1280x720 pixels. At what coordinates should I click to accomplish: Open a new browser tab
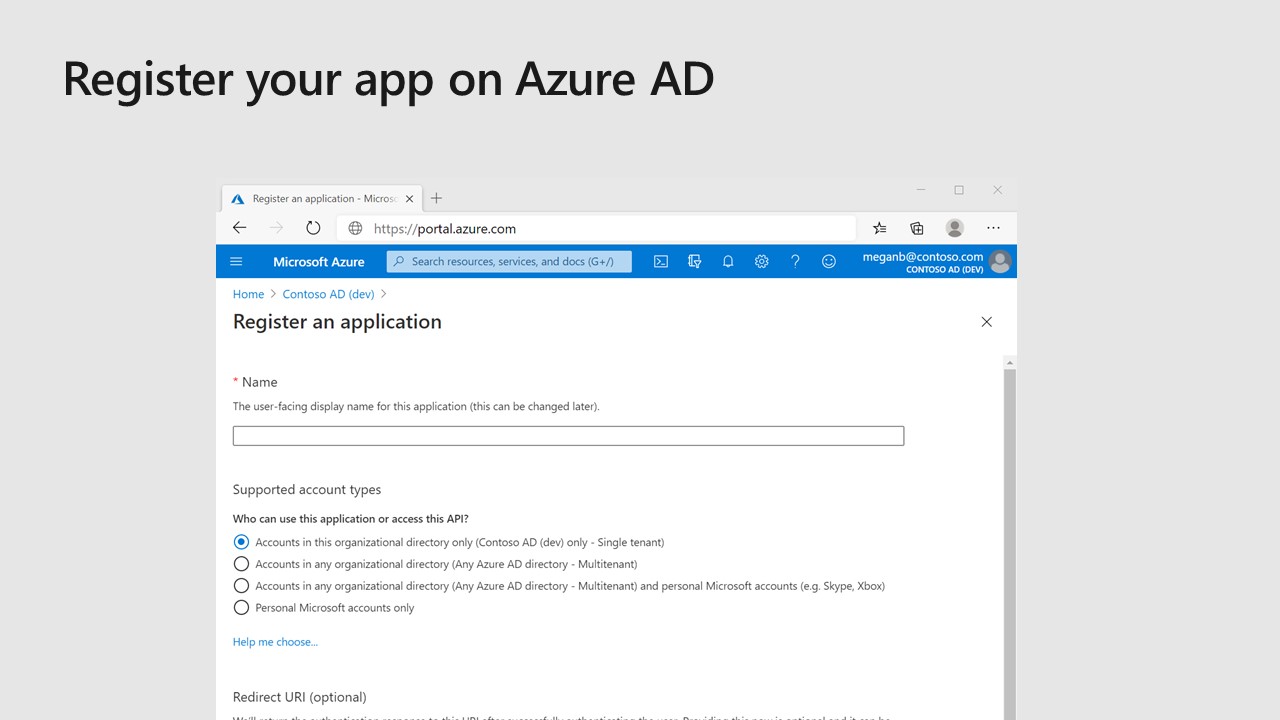click(x=436, y=198)
